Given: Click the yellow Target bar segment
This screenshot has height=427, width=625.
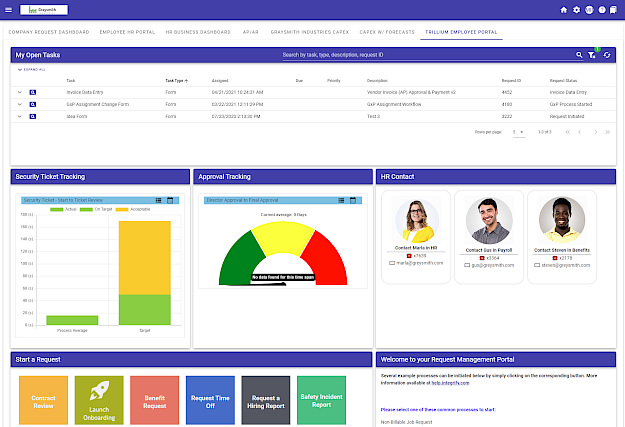Looking at the screenshot, I should tap(145, 257).
